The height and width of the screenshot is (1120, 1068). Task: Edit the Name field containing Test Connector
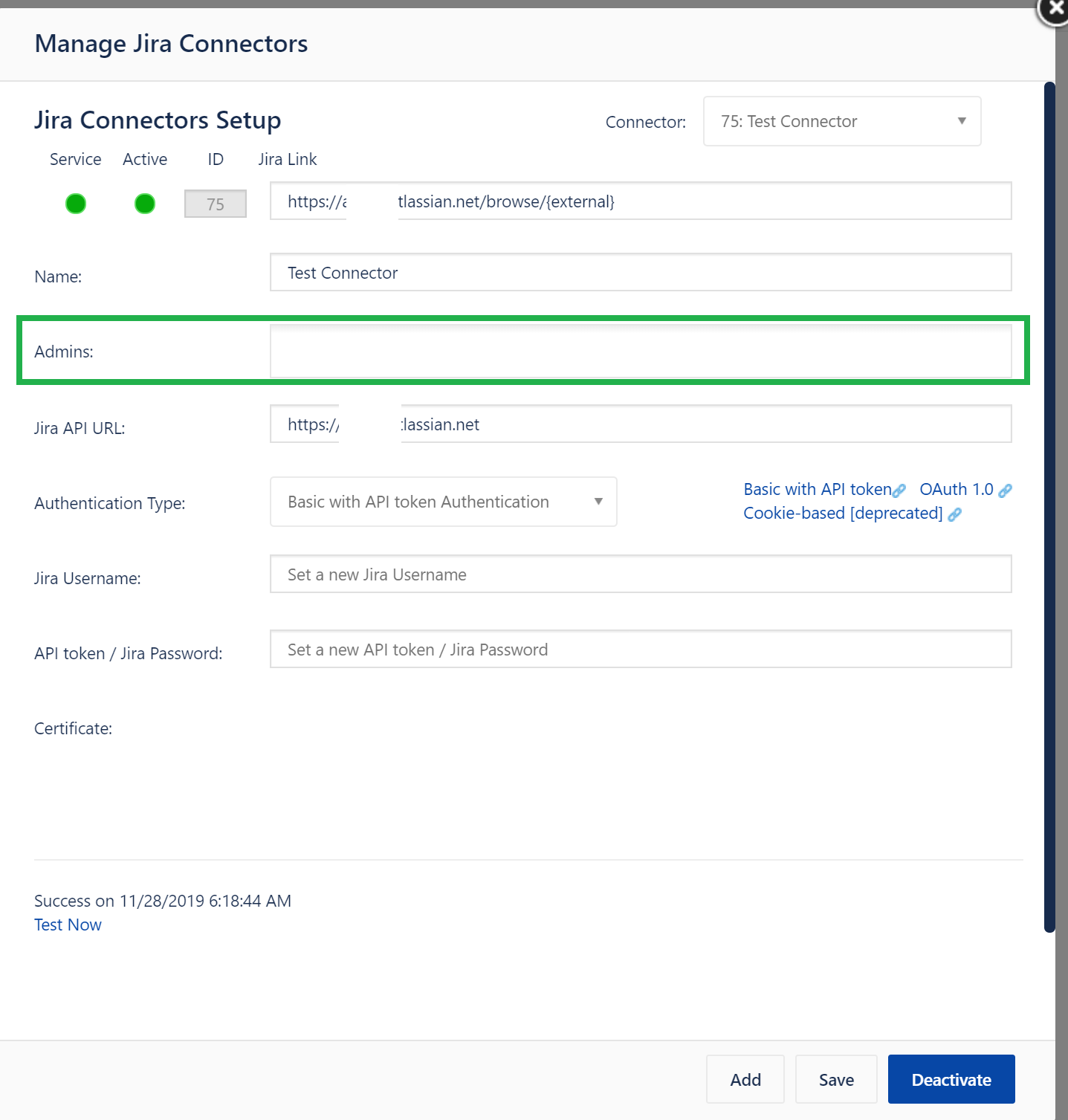coord(641,272)
